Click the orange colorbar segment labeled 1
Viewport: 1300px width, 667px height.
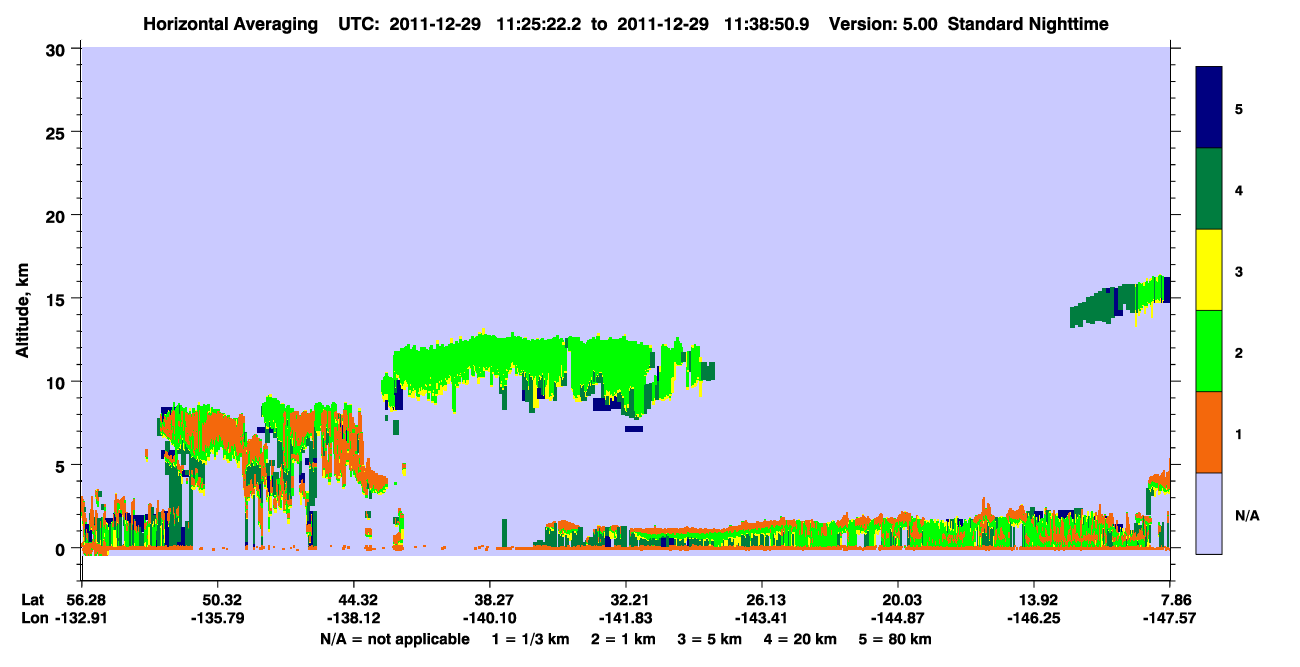click(1209, 432)
